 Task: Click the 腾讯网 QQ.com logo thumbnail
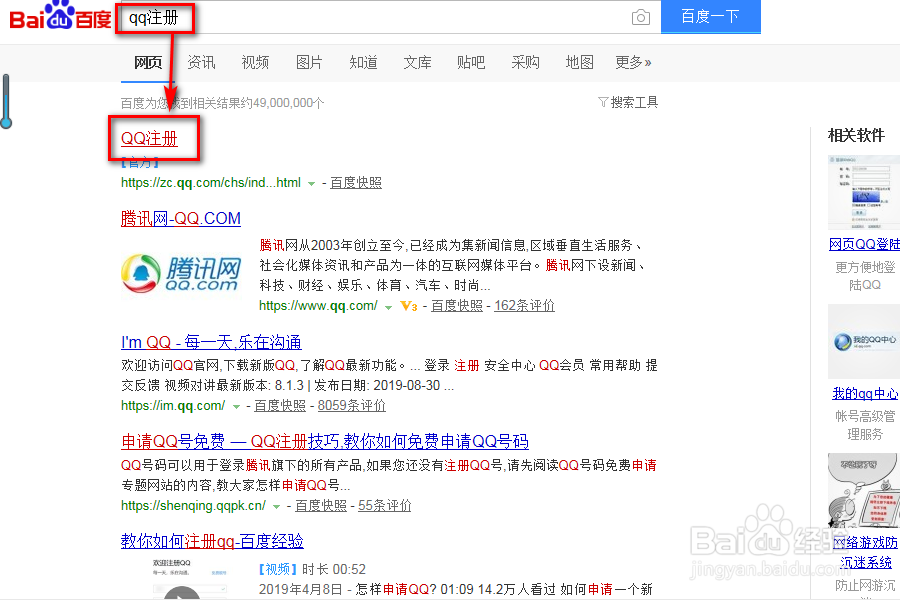[181, 274]
